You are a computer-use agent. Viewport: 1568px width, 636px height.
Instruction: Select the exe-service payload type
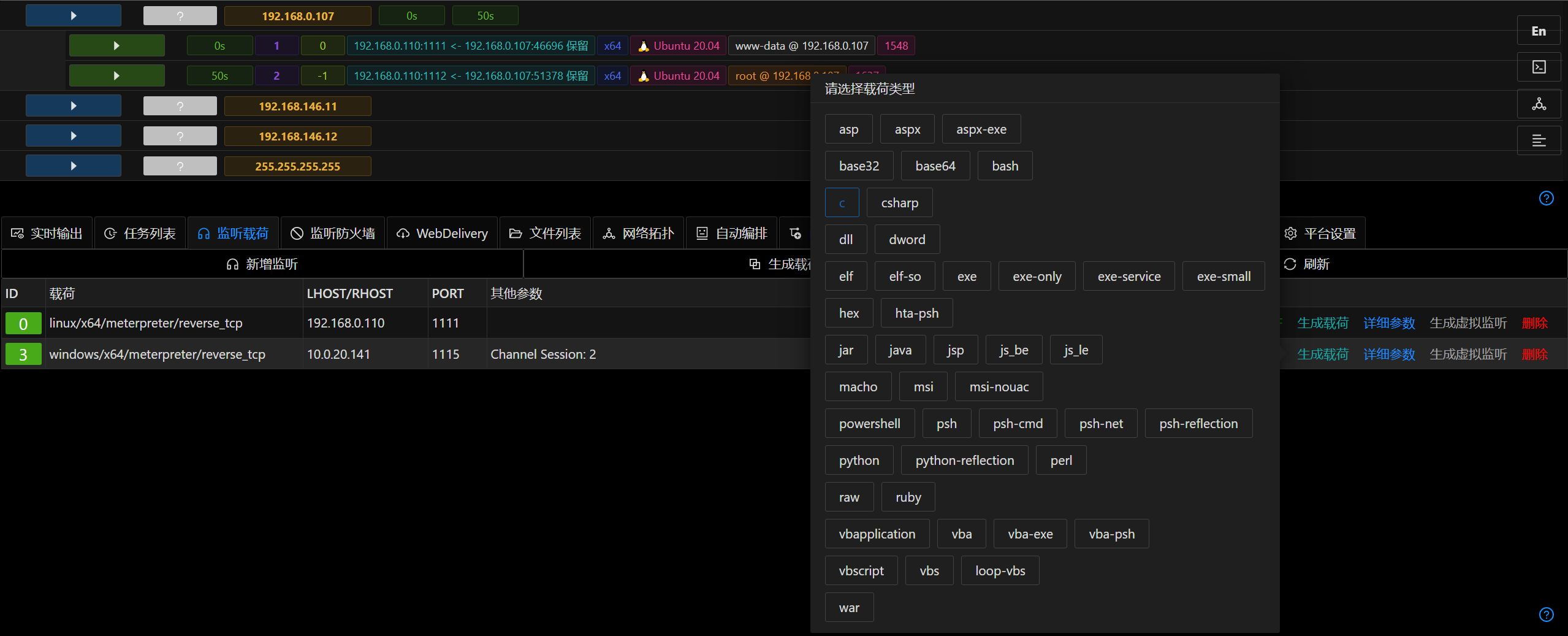[x=1129, y=276]
